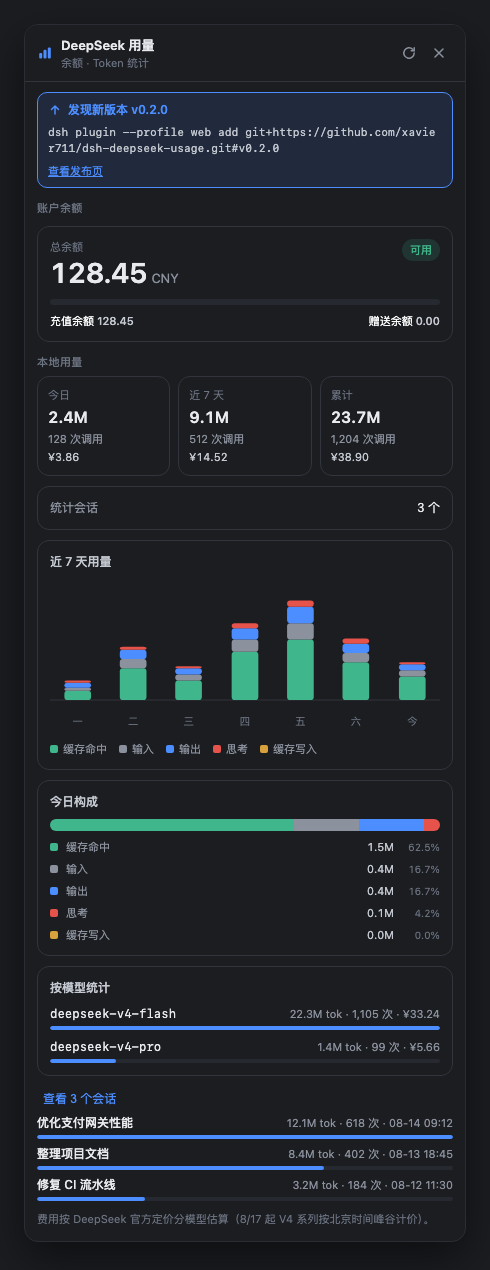Click the 近 7 天用量 chart title
490x1270 pixels.
[x=81, y=562]
